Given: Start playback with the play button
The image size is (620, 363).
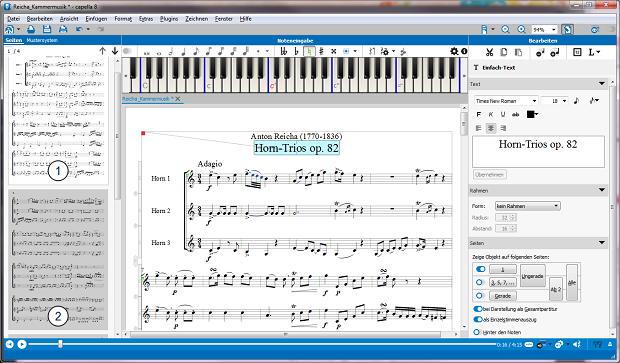Looking at the screenshot, I should 22,344.
